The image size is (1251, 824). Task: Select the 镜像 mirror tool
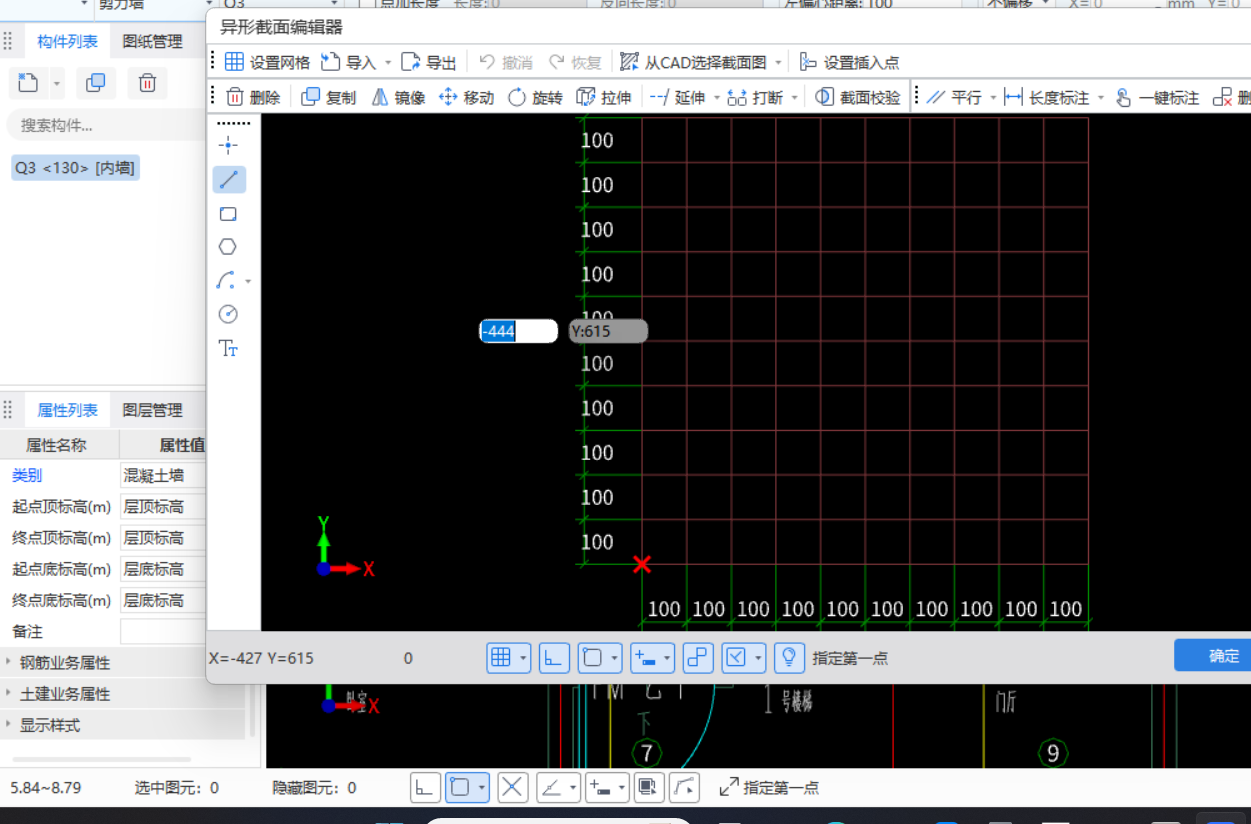point(398,97)
